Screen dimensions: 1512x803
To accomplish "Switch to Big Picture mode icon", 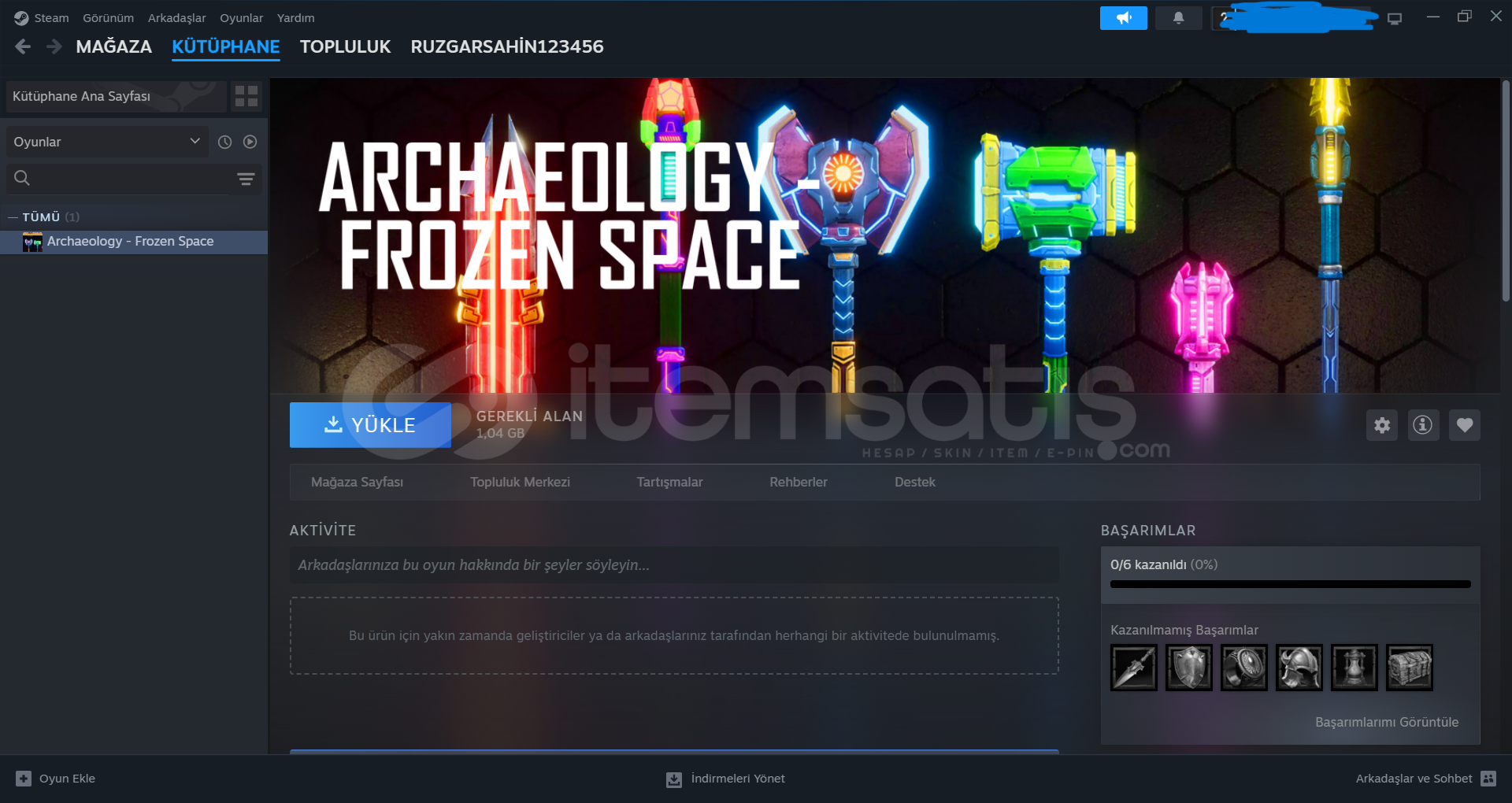I will pos(1395,18).
